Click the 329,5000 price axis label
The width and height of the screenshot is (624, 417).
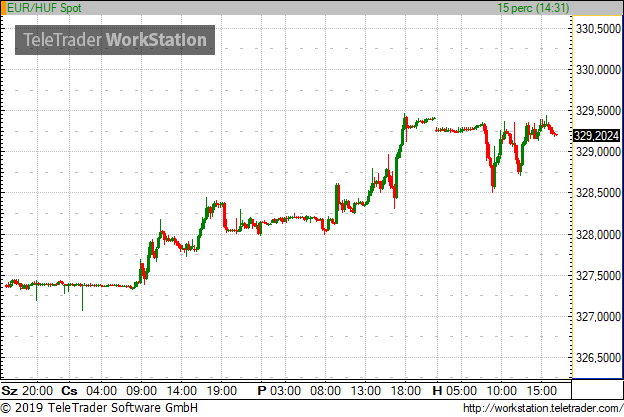click(x=598, y=111)
